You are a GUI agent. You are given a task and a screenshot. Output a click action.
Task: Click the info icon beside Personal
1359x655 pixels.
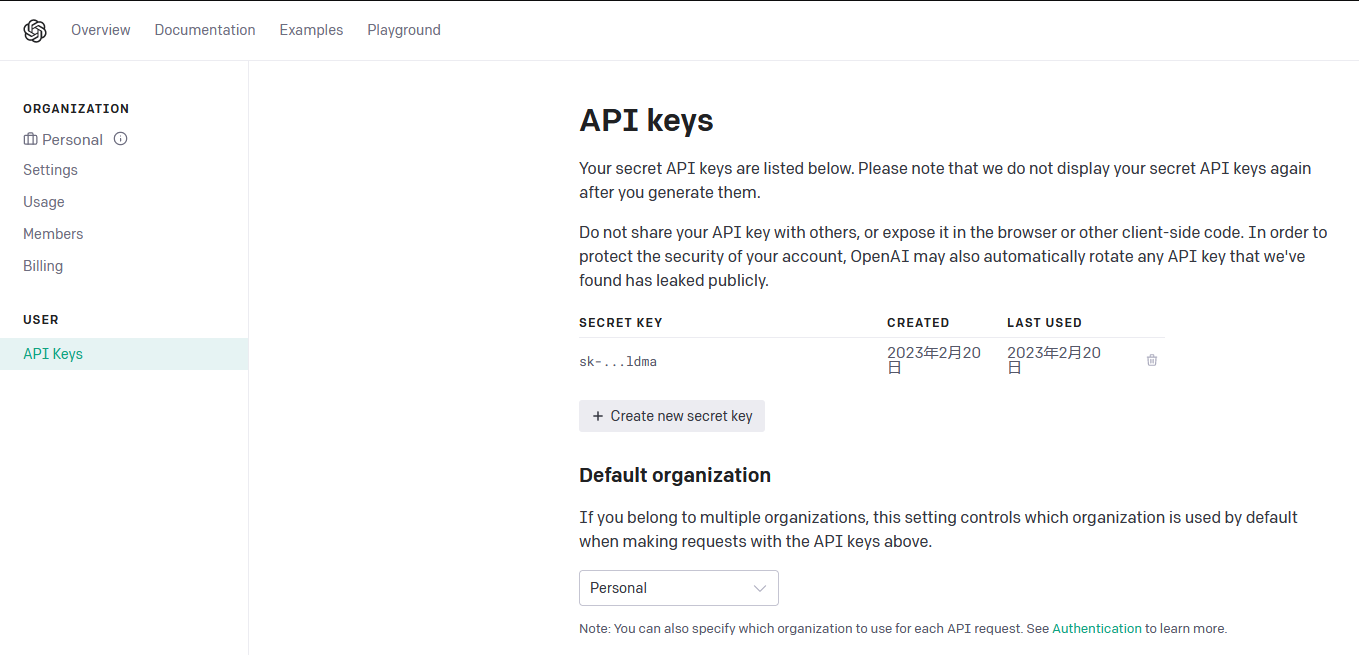click(x=121, y=139)
